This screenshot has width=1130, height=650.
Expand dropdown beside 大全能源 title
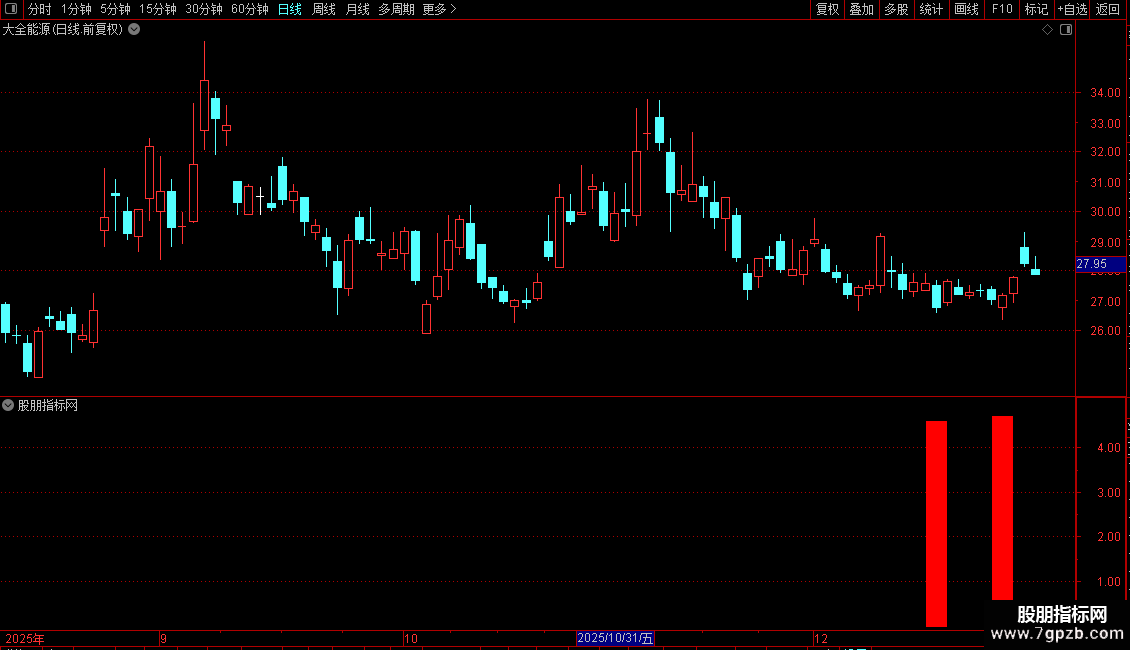tap(134, 30)
